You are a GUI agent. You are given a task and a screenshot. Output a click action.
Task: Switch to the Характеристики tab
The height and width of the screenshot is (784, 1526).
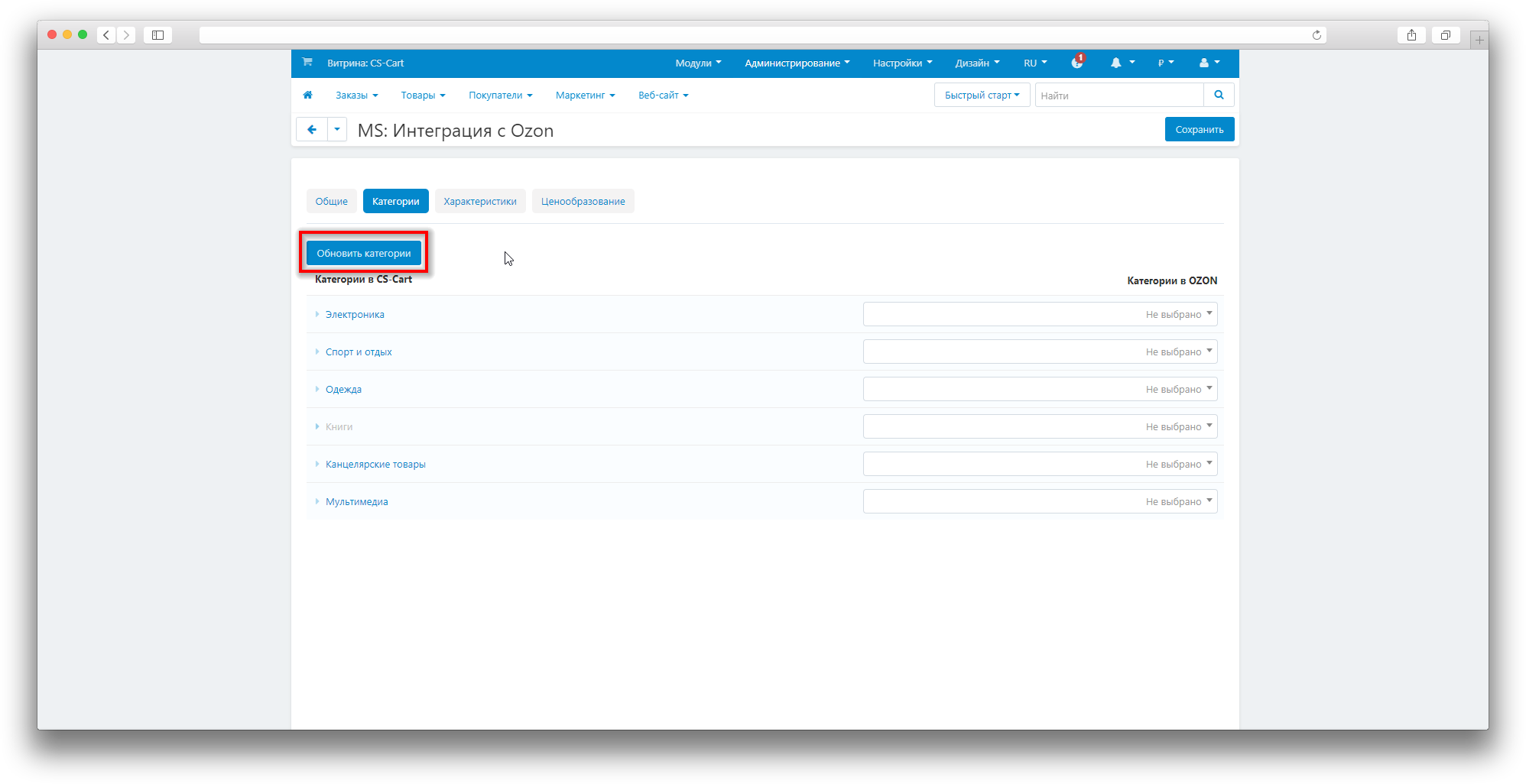coord(480,201)
